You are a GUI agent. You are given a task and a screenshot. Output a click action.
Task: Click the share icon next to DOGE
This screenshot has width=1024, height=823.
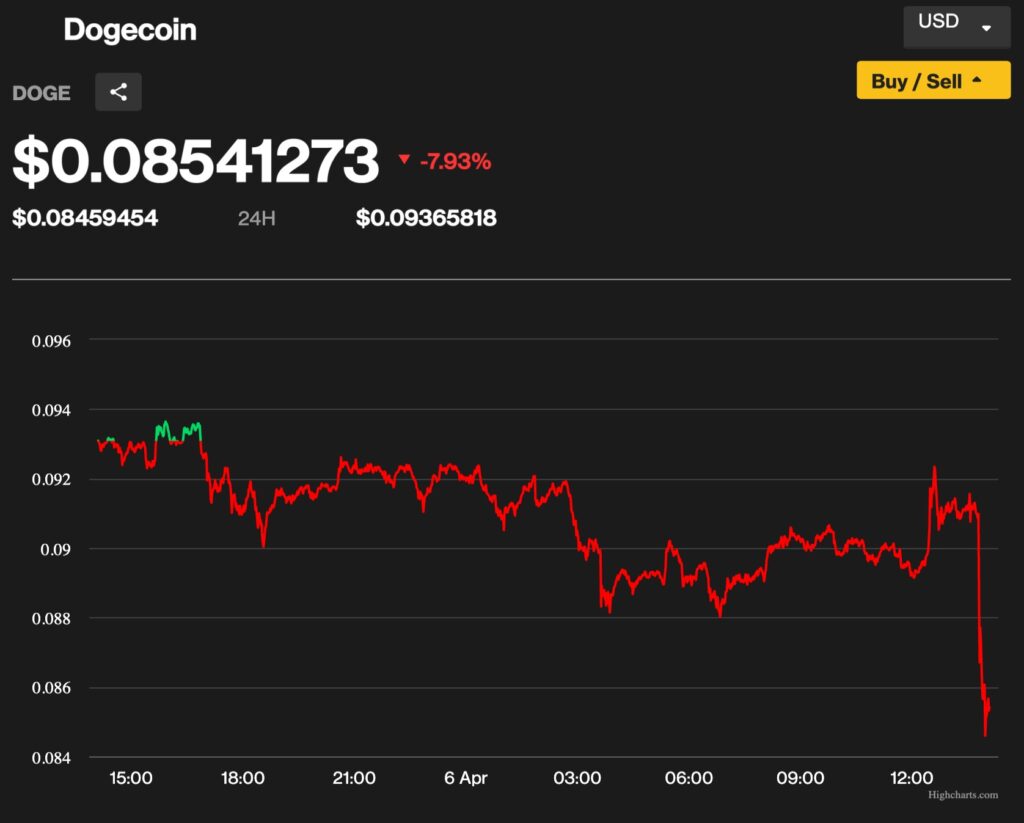[x=118, y=92]
